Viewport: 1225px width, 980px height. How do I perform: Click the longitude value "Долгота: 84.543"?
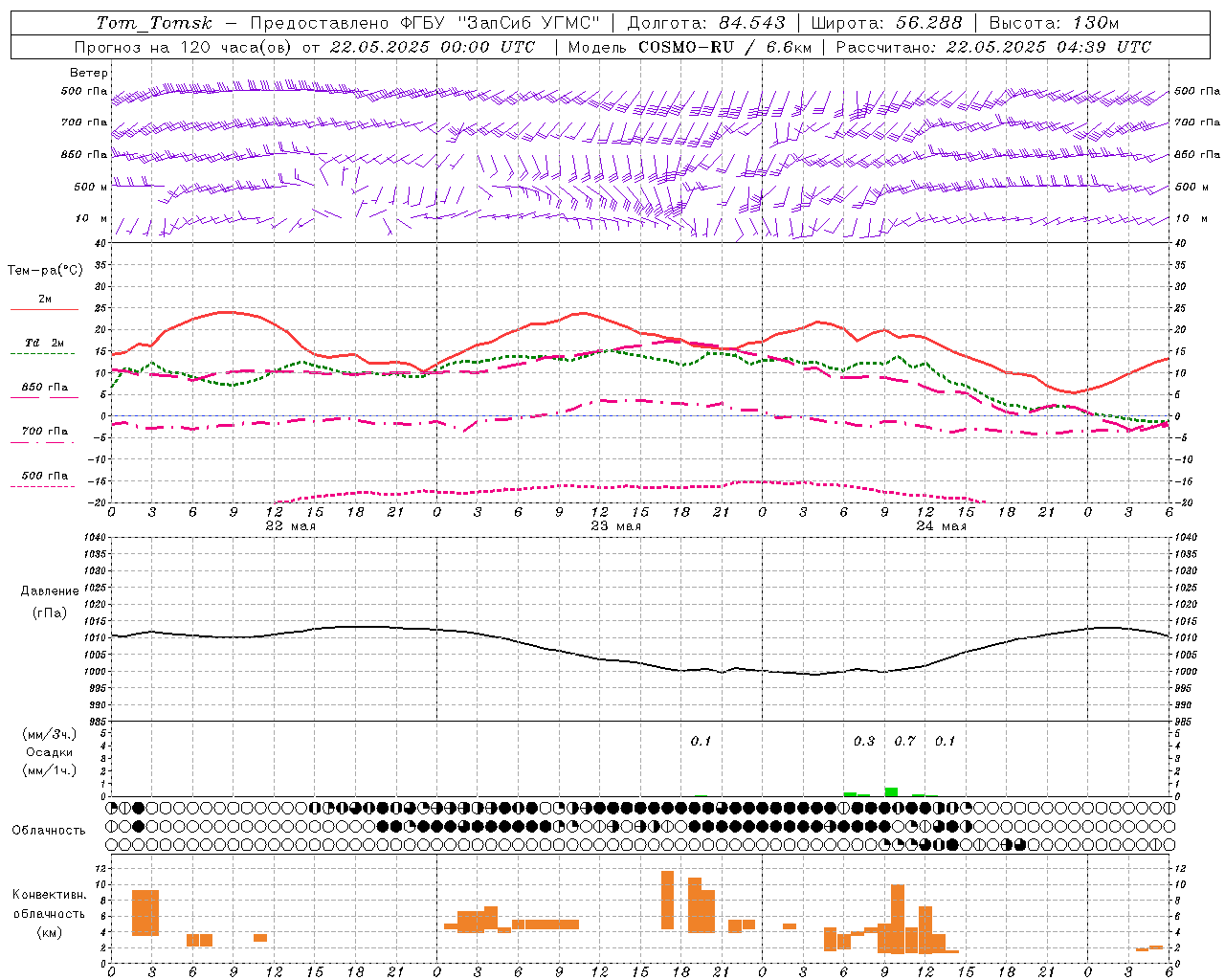(706, 23)
